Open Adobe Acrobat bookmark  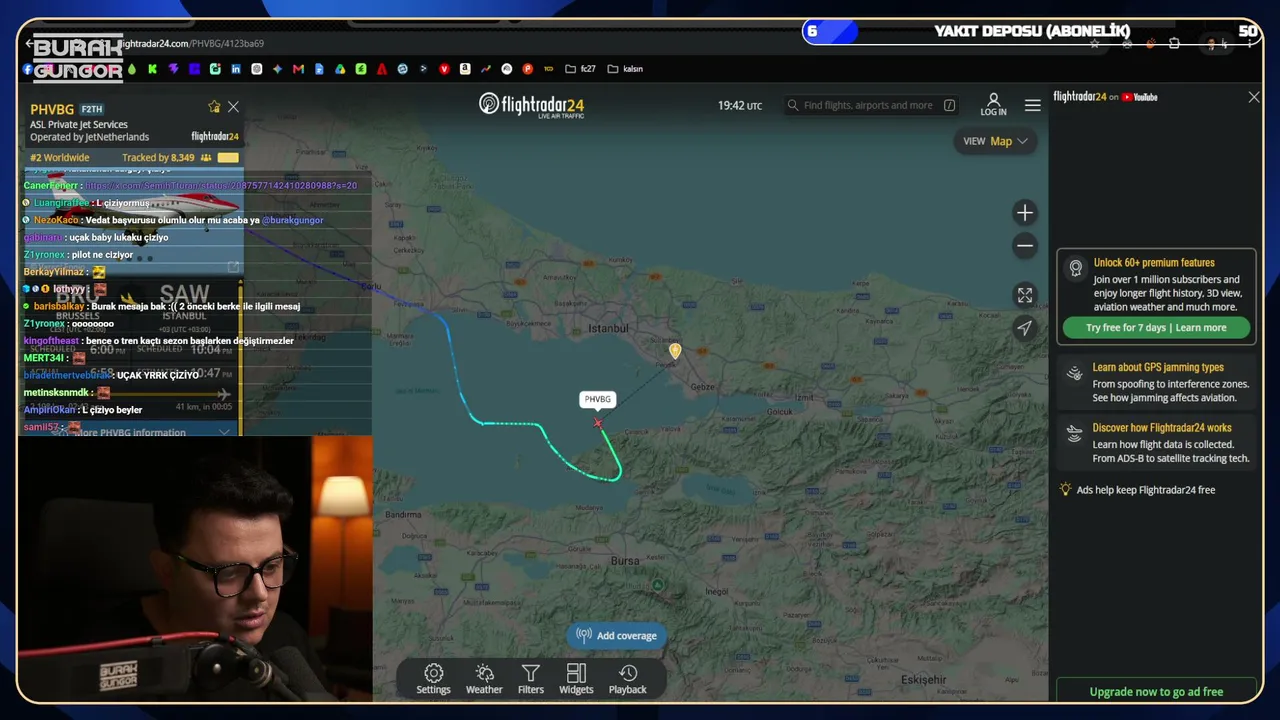(381, 69)
